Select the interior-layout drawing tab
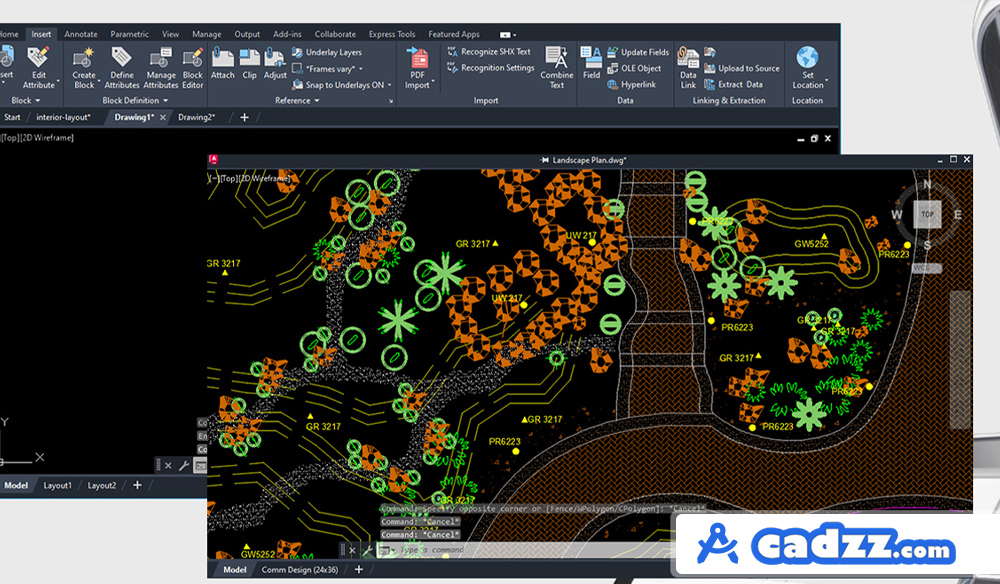Screen dimensions: 1000x584 [x=63, y=117]
